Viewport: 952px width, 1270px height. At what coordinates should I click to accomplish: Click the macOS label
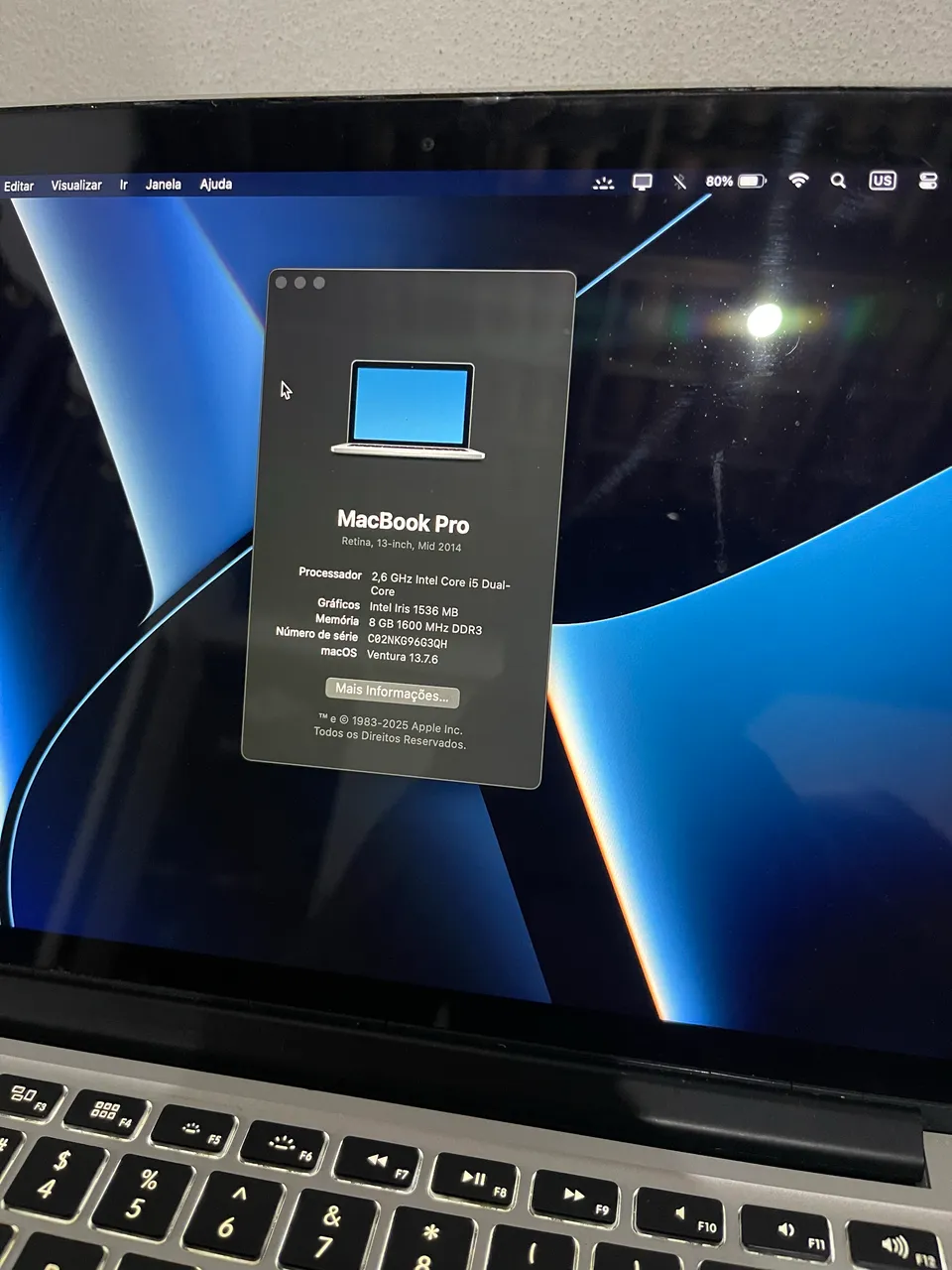338,651
